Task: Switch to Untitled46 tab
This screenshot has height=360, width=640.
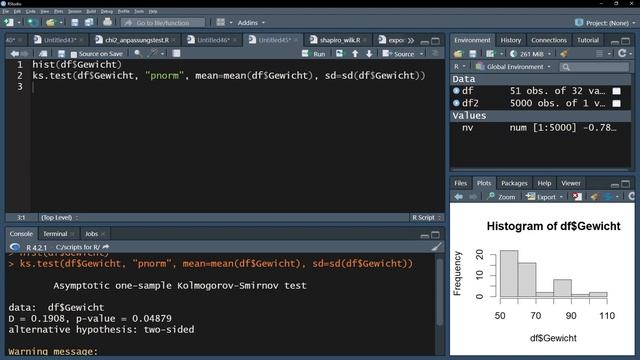Action: (x=213, y=40)
